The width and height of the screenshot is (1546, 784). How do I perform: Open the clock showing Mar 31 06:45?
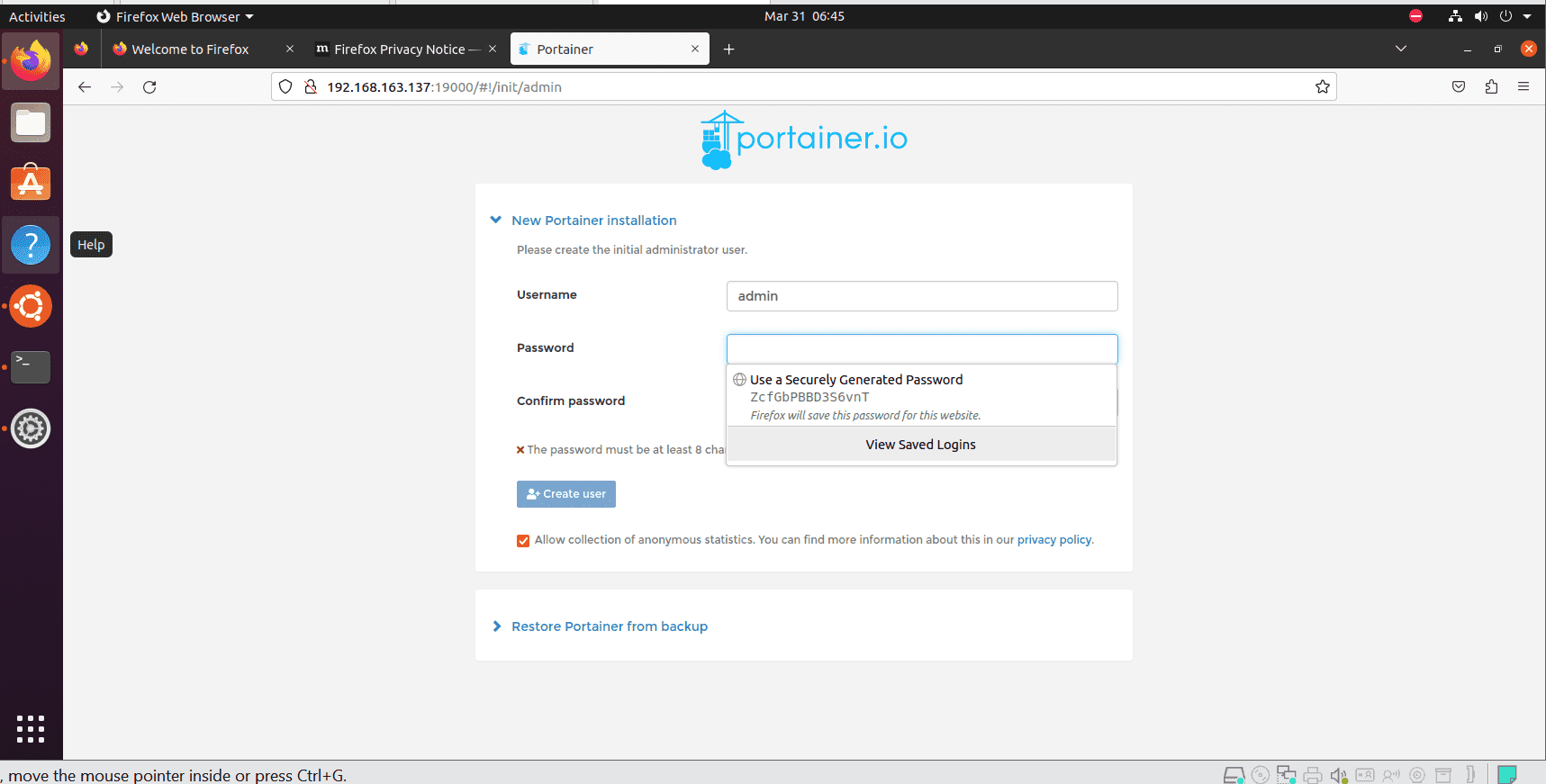pos(804,16)
